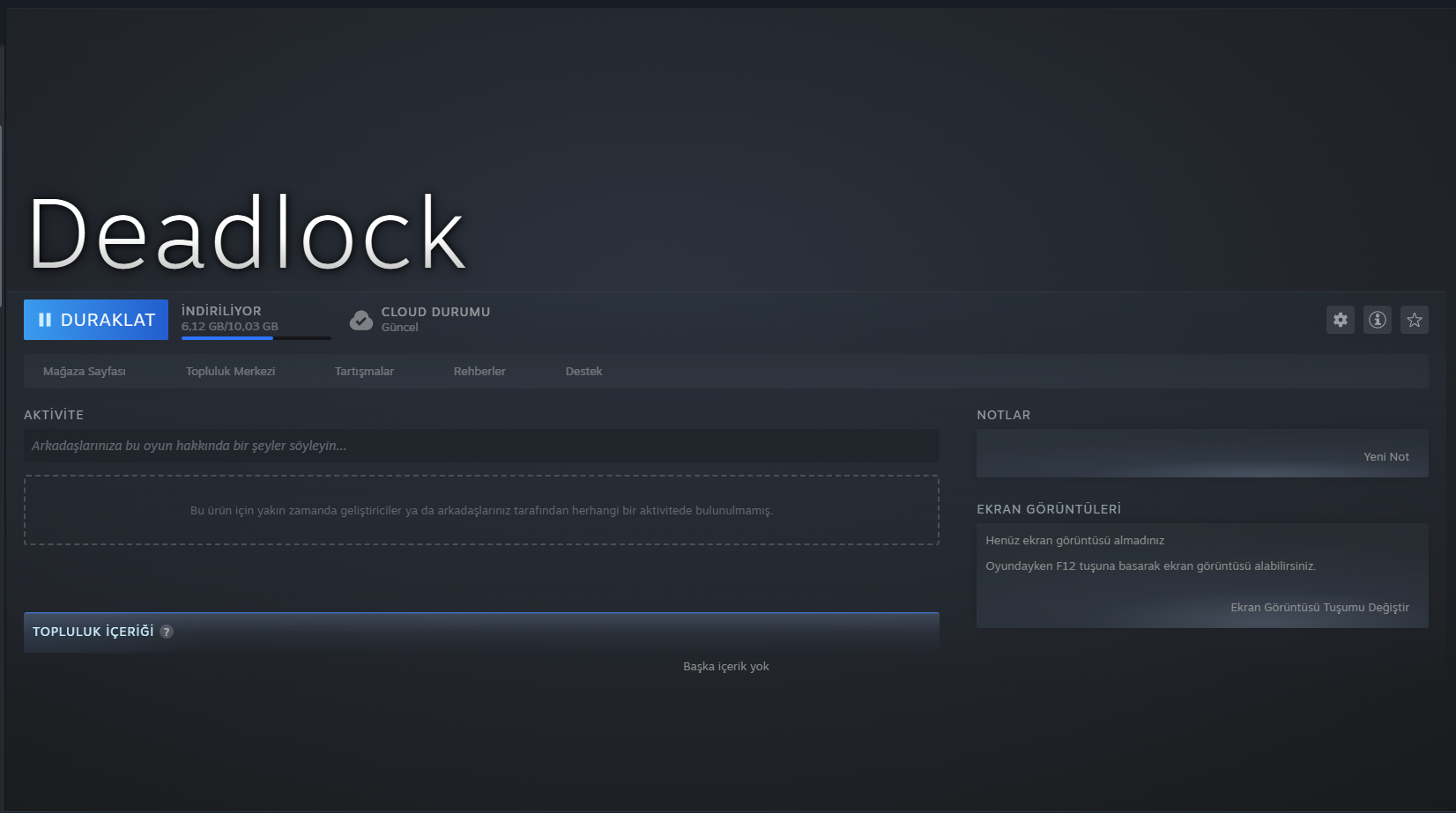Add Deadlock to favorites with the star icon
This screenshot has height=813, width=1456.
pyautogui.click(x=1415, y=320)
